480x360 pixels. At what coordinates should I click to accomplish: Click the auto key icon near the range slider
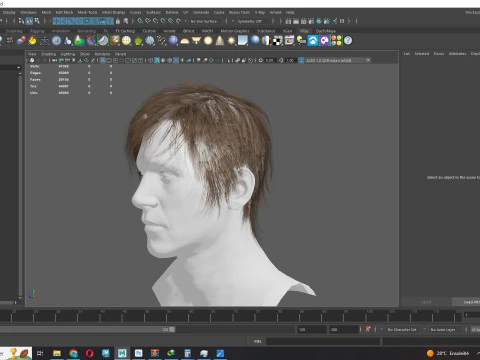click(x=368, y=329)
